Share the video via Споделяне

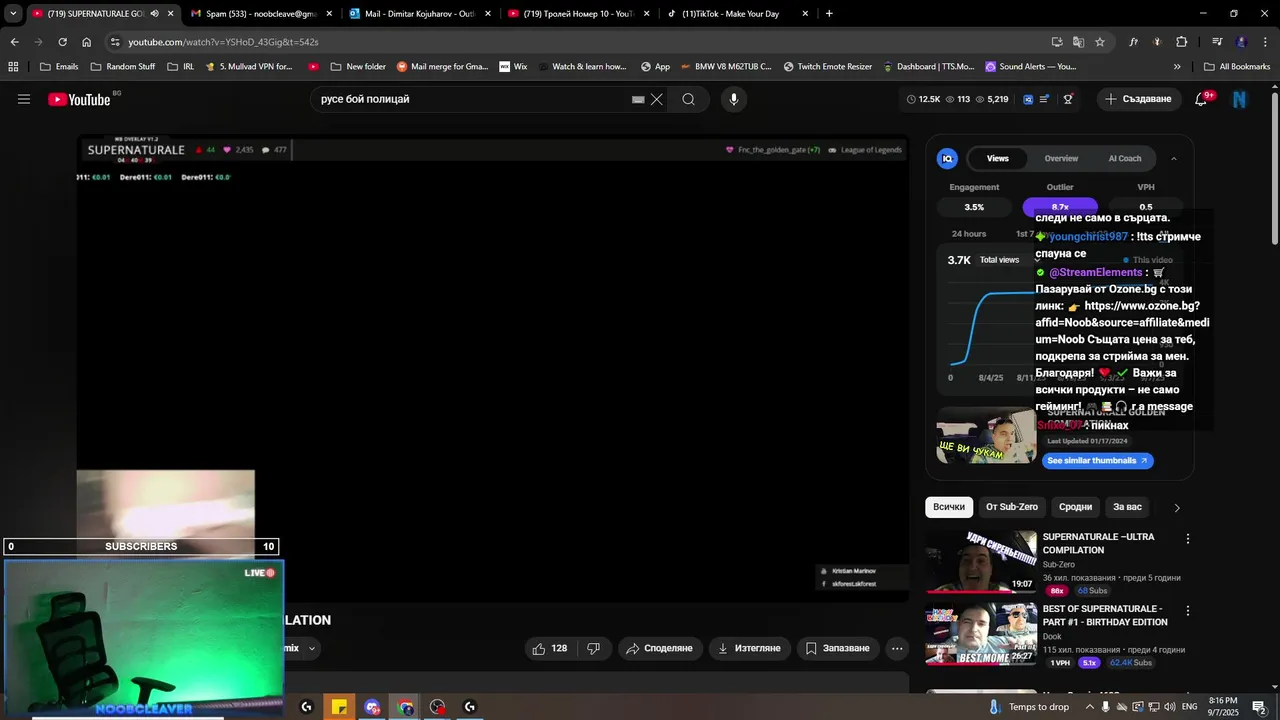click(660, 648)
